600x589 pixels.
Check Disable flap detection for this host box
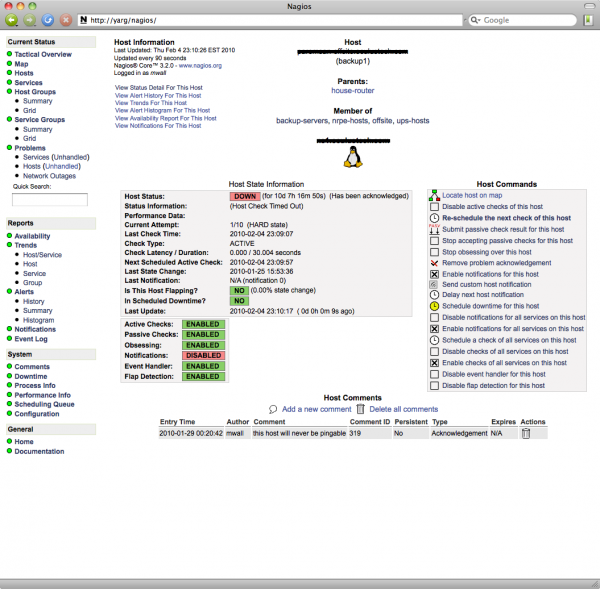[433, 384]
